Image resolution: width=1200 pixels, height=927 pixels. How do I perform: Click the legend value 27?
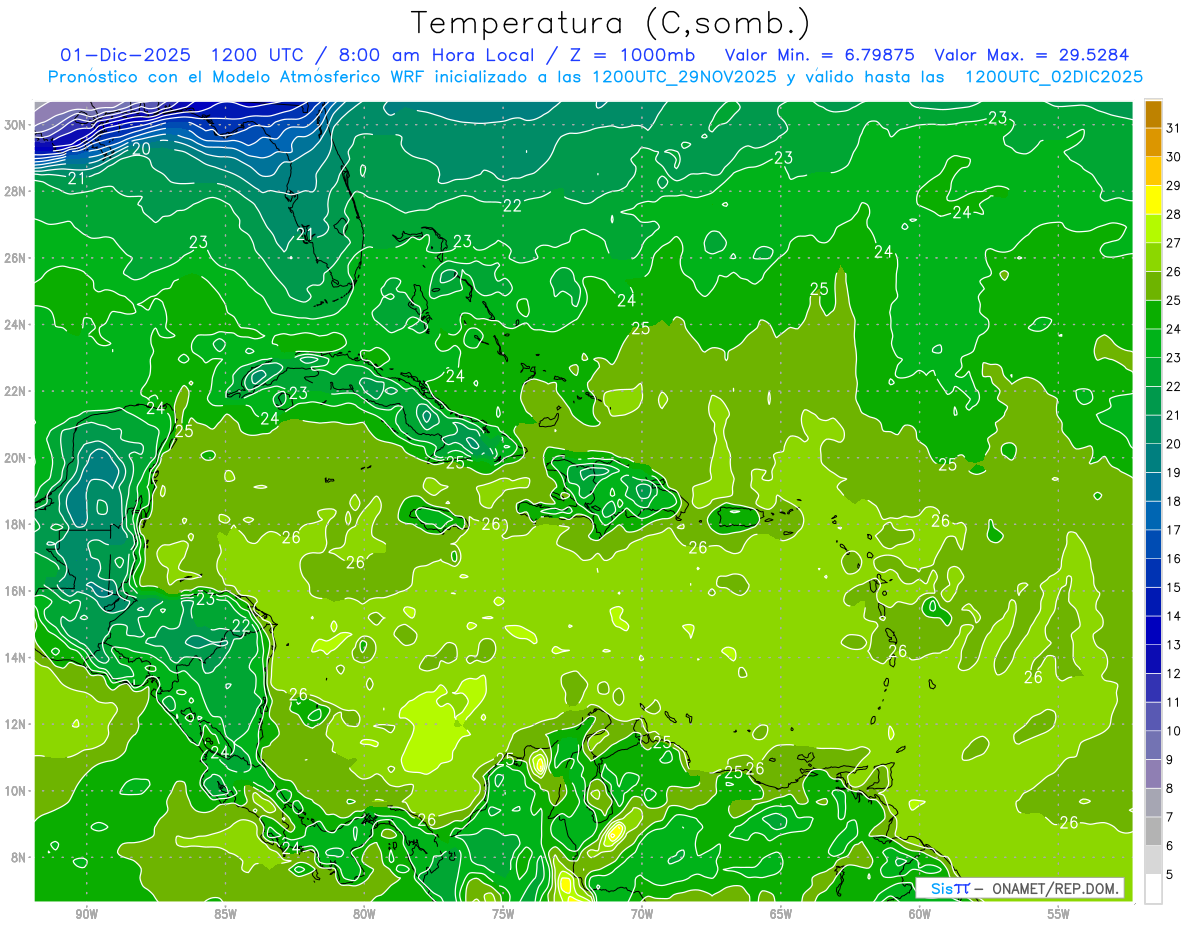pyautogui.click(x=1174, y=243)
